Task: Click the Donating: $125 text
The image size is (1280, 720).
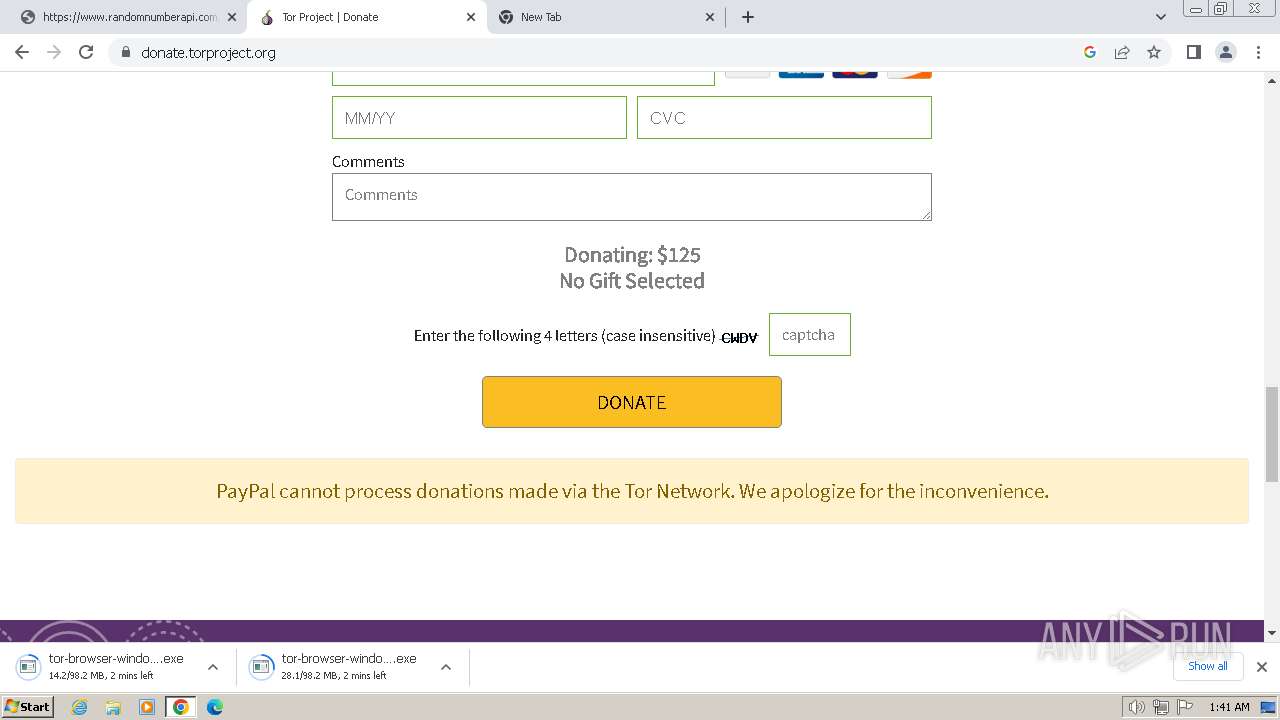Action: click(632, 255)
